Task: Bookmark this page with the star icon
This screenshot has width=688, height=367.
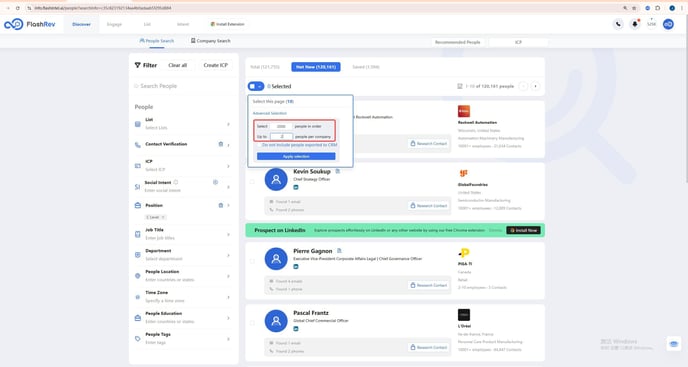Action: pyautogui.click(x=634, y=8)
